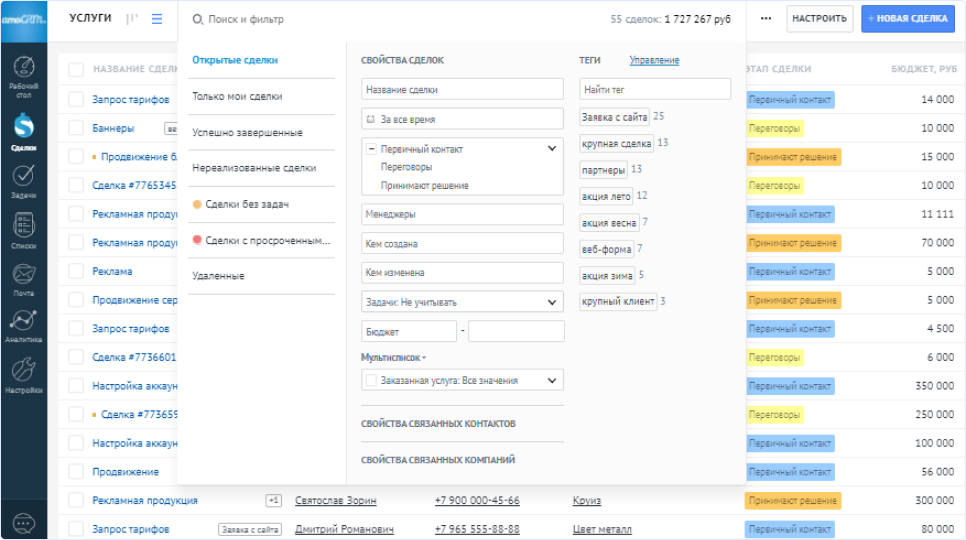Expand the Первичный контакт stage dropdown

click(552, 148)
